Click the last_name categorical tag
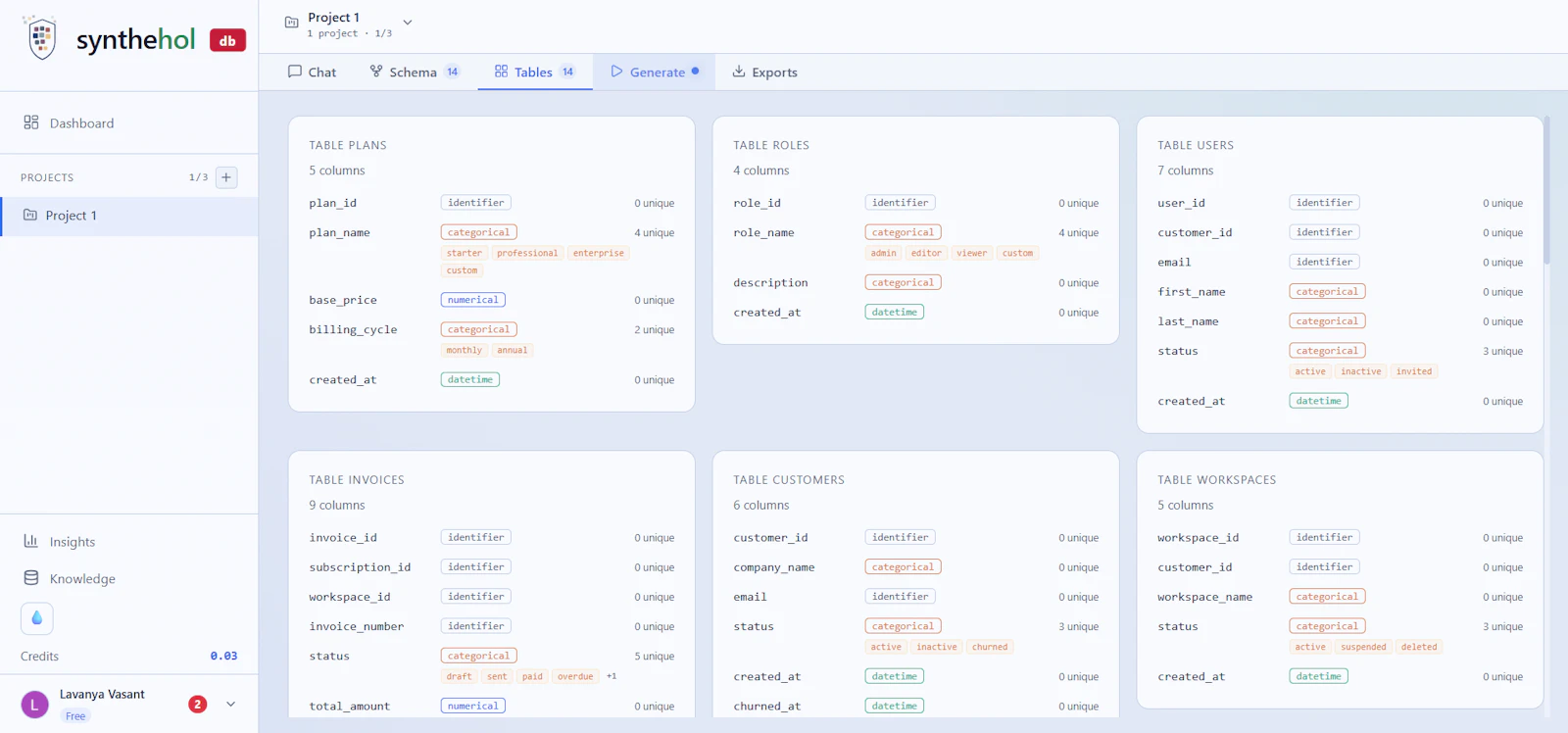 pyautogui.click(x=1328, y=320)
